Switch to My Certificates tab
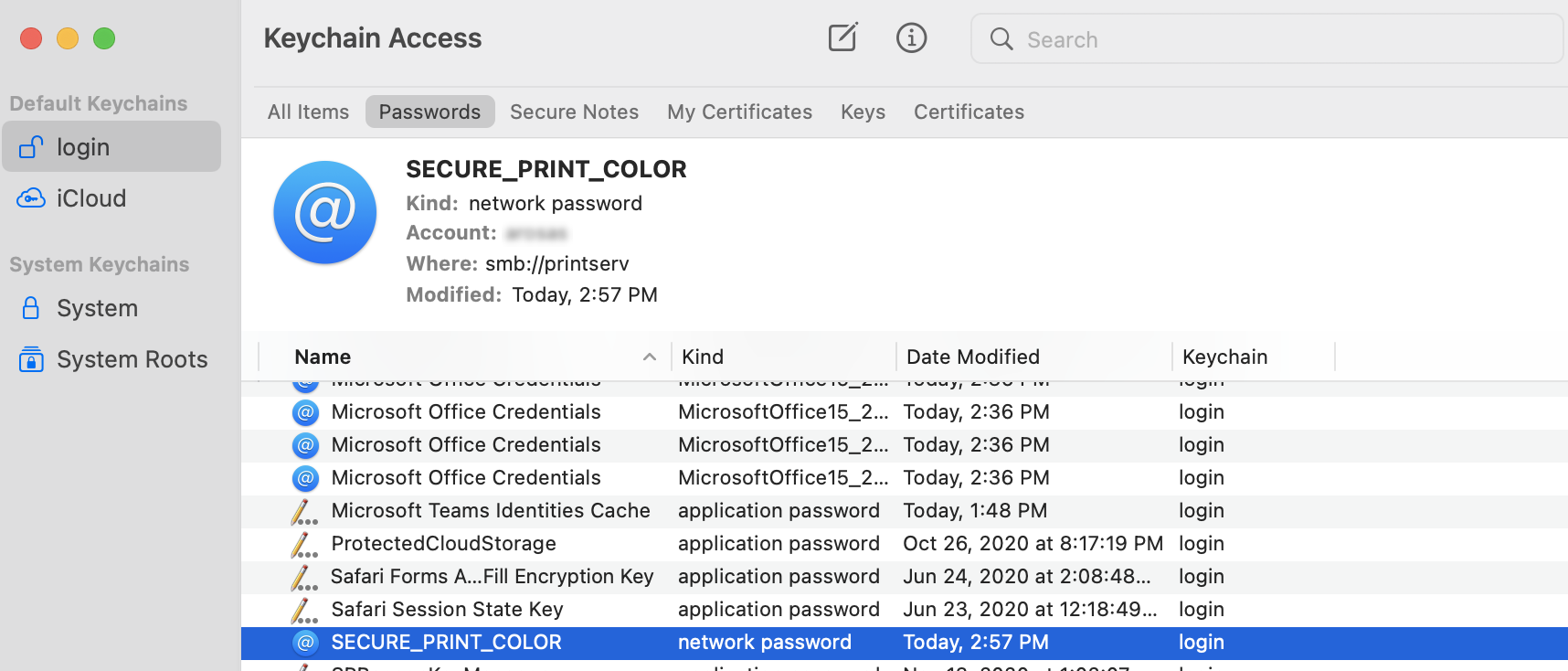Viewport: 1568px width, 671px height. (739, 112)
